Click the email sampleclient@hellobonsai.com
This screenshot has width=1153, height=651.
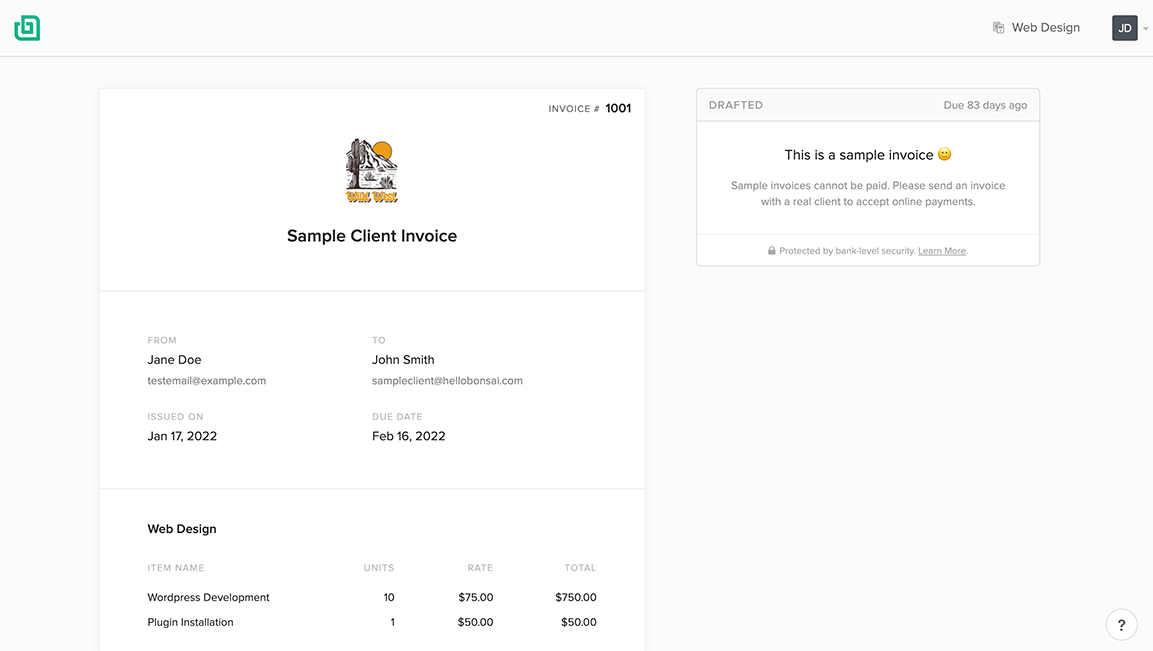tap(447, 381)
